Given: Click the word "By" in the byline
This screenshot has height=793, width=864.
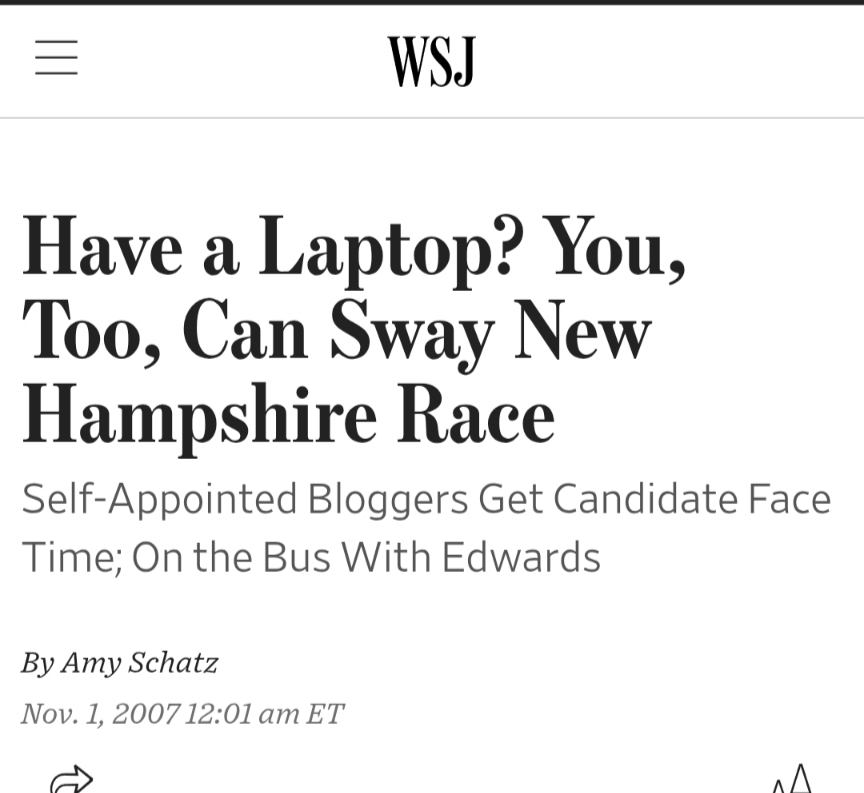Looking at the screenshot, I should coord(38,662).
